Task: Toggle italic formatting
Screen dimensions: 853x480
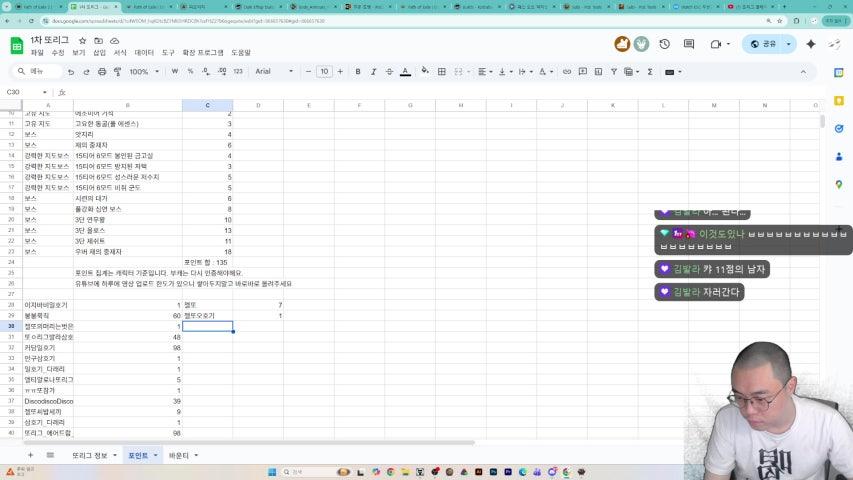Action: (x=373, y=72)
